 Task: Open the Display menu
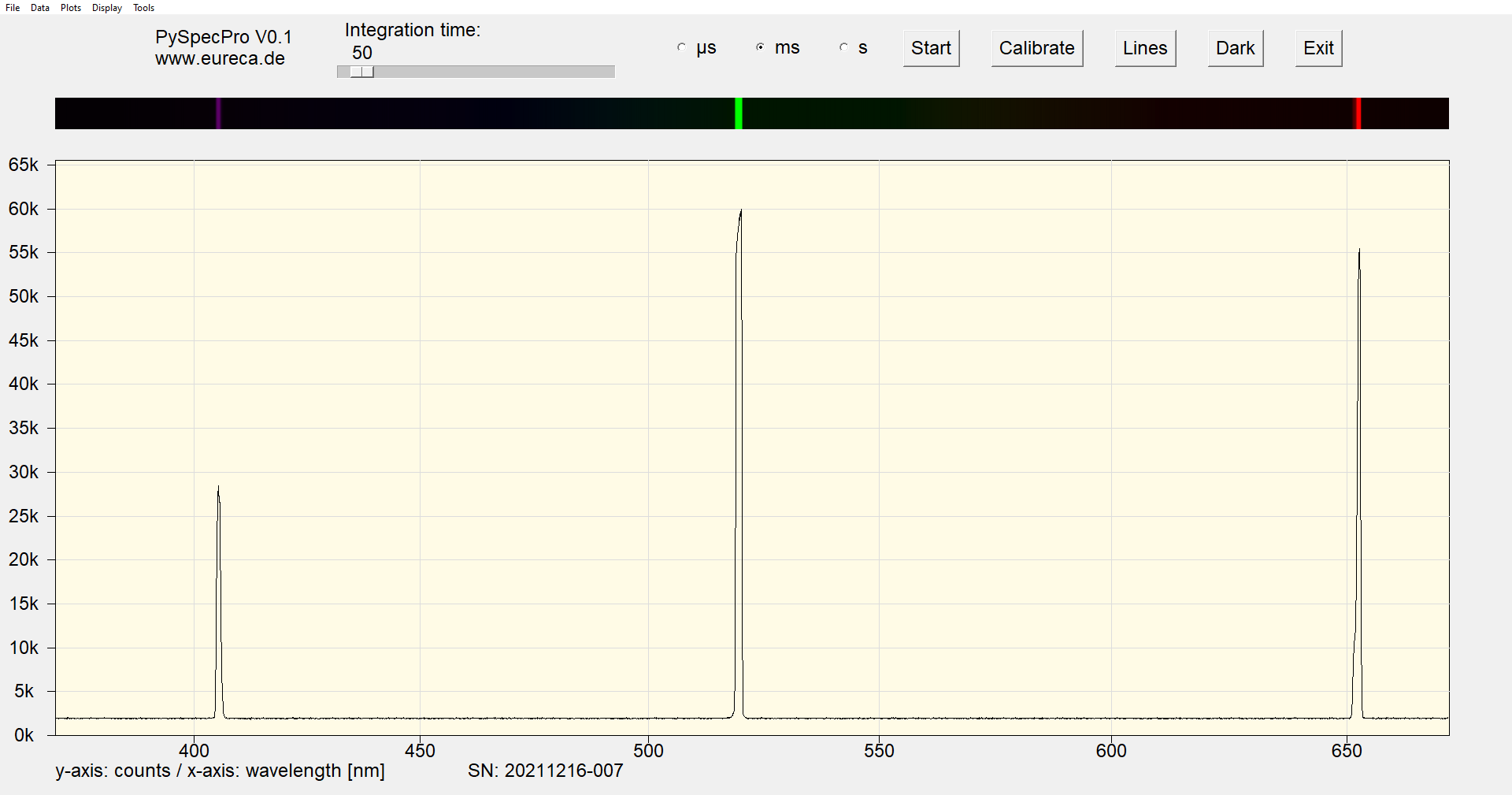click(107, 8)
